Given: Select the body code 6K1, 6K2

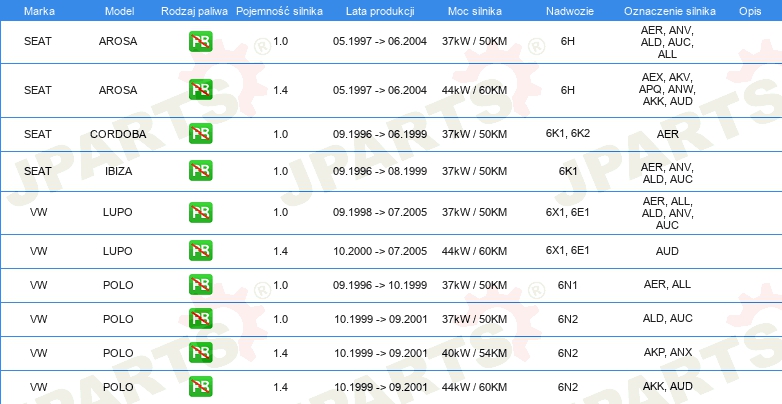Looking at the screenshot, I should [568, 134].
